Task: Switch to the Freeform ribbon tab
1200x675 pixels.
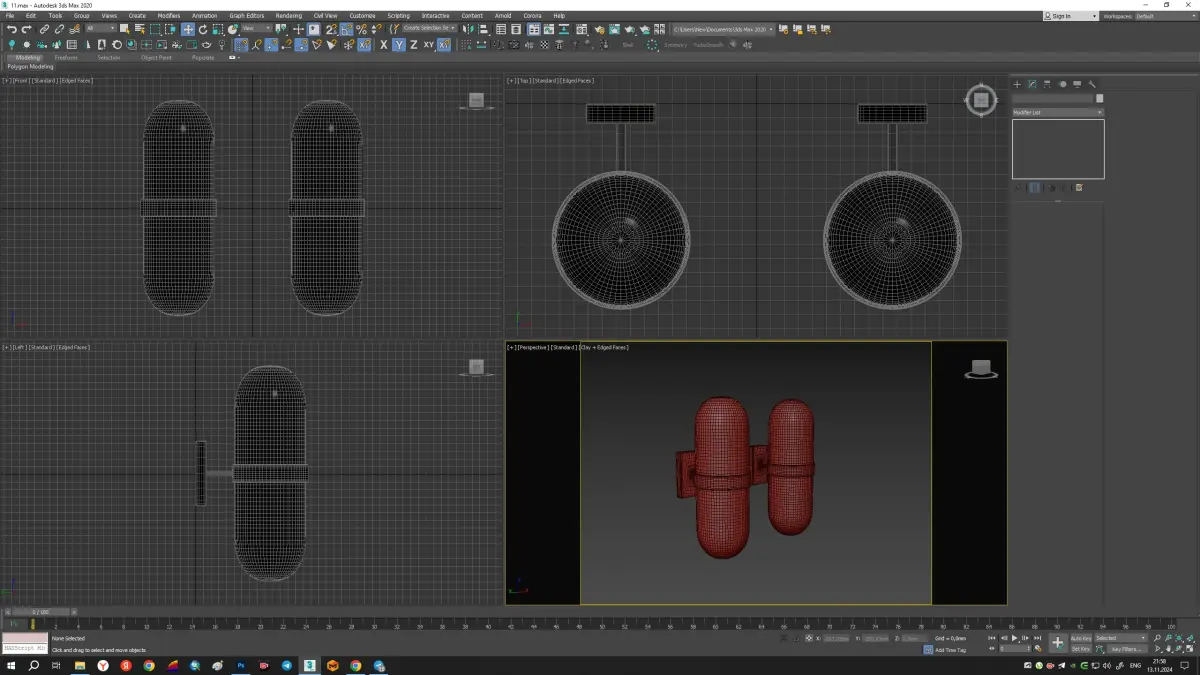Action: click(66, 58)
